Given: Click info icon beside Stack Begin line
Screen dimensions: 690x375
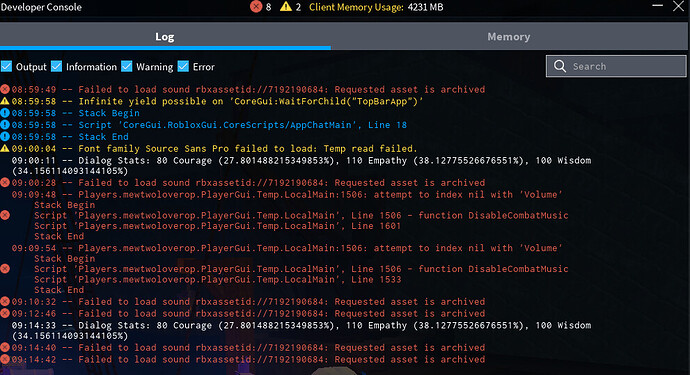Looking at the screenshot, I should (x=5, y=113).
